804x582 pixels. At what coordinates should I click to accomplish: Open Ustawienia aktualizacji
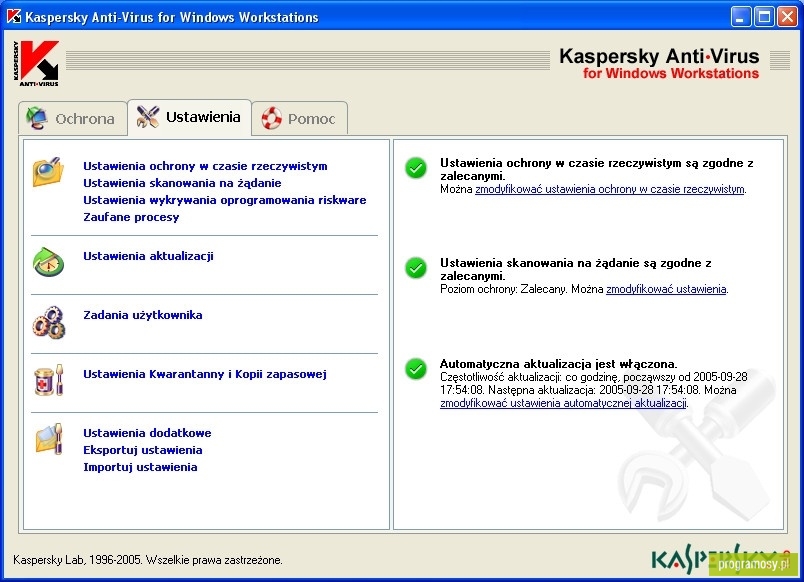click(x=148, y=256)
